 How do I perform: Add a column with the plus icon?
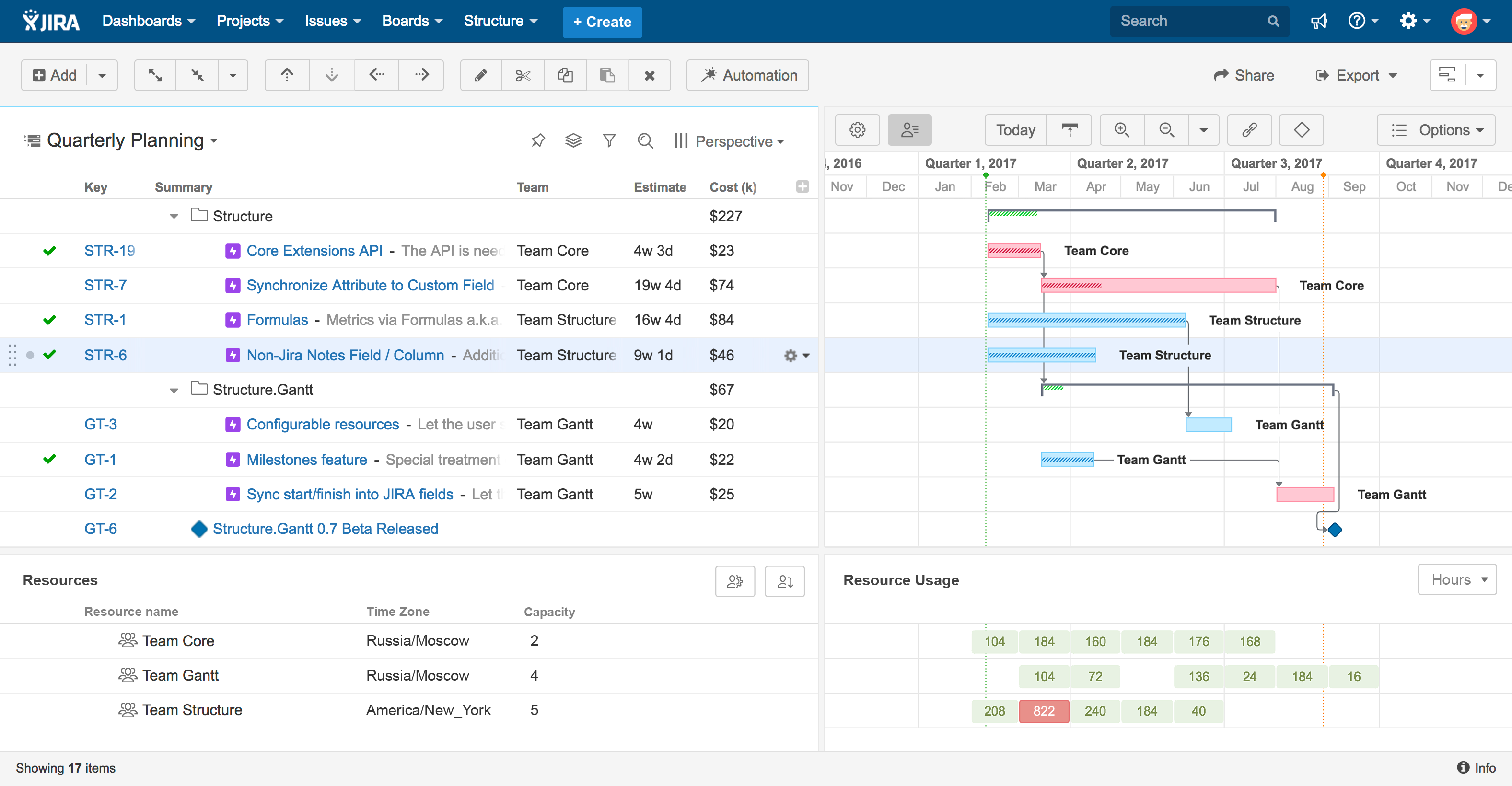pyautogui.click(x=803, y=186)
